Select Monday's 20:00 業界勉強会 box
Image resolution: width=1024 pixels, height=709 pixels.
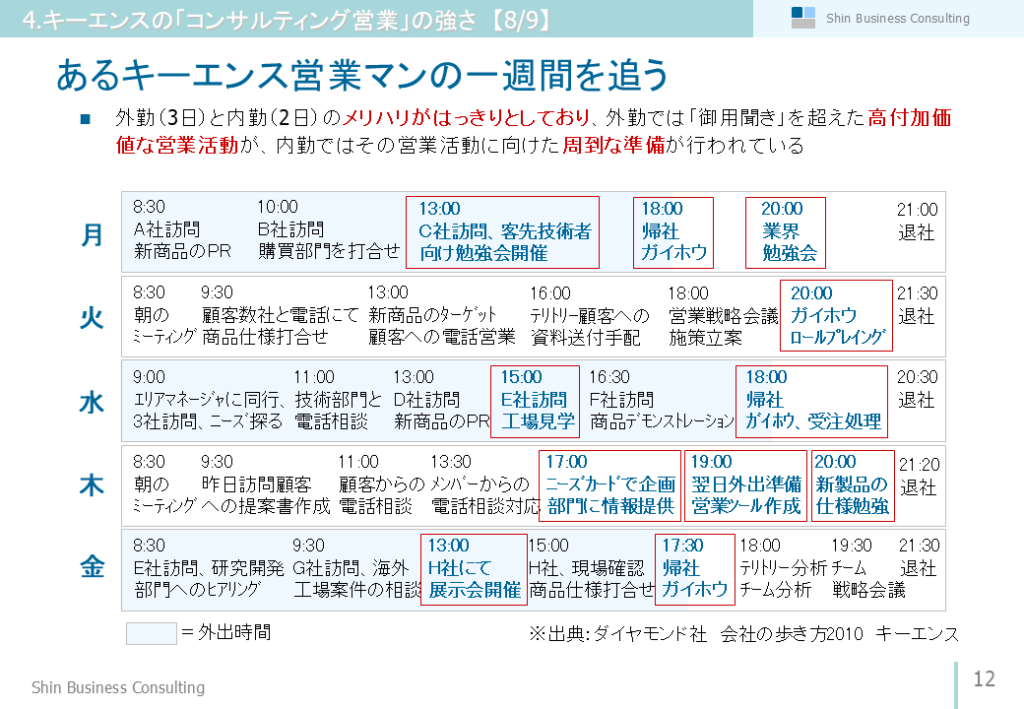786,232
